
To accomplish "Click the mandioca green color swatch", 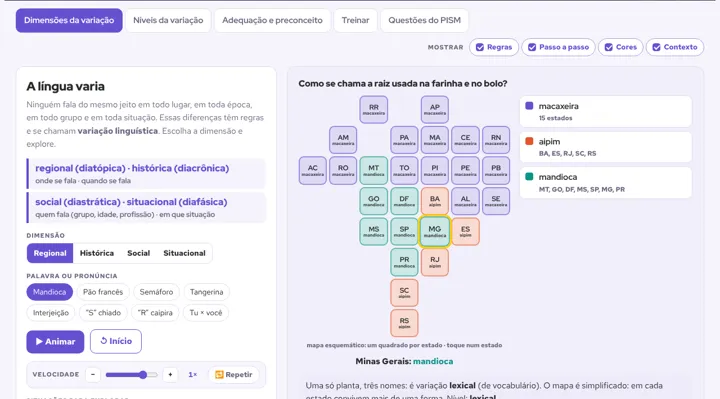I will click(x=529, y=176).
